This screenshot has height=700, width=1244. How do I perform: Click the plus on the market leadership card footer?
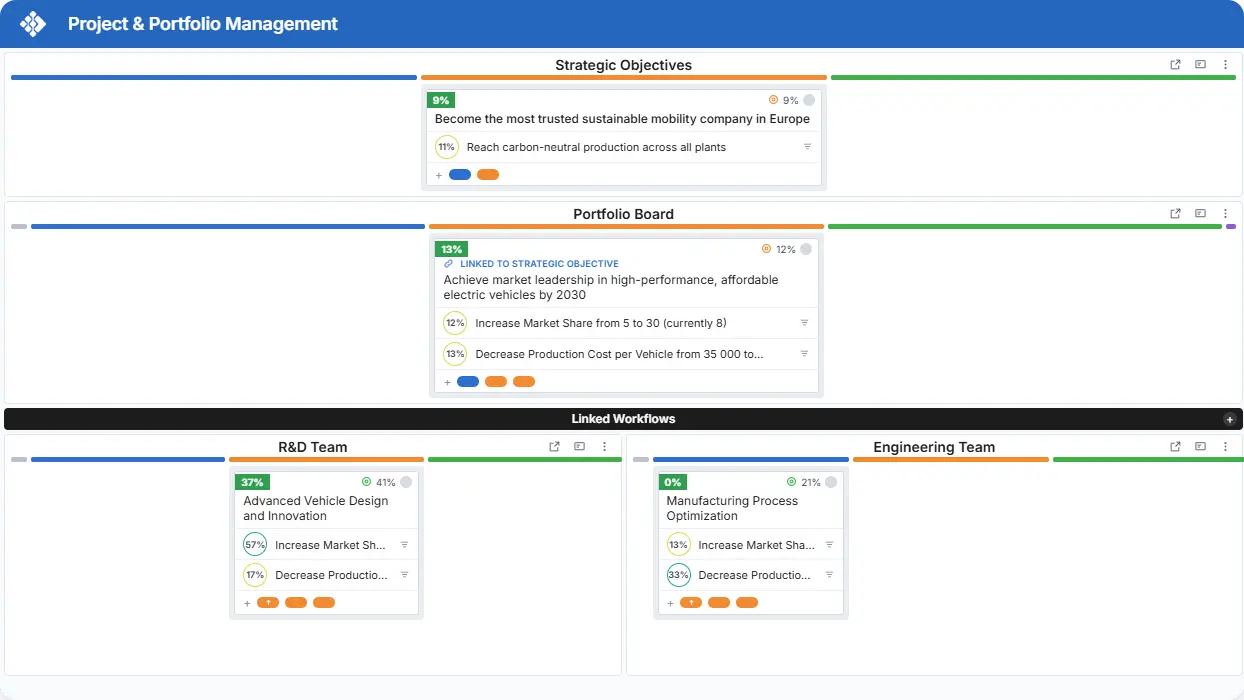coord(447,382)
